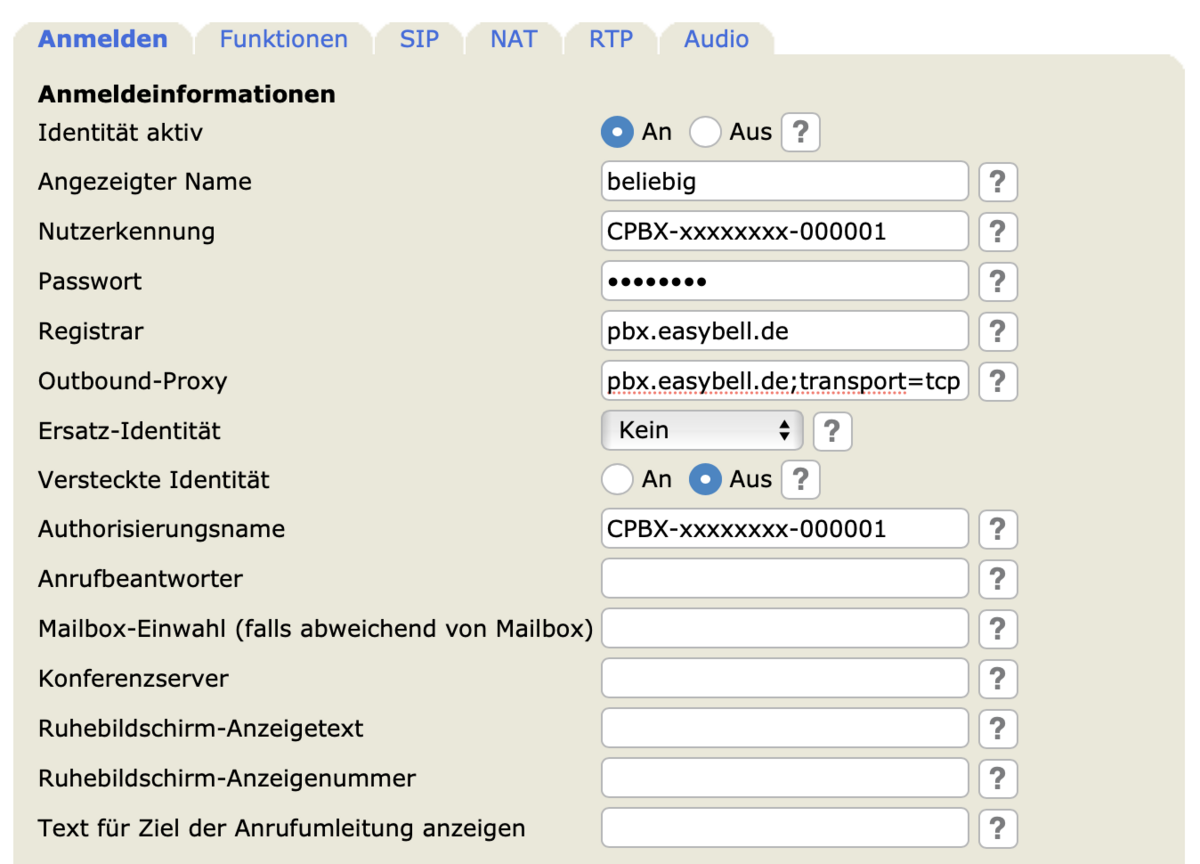Open the Outbound-Proxy help icon
Image resolution: width=1200 pixels, height=864 pixels.
(997, 381)
